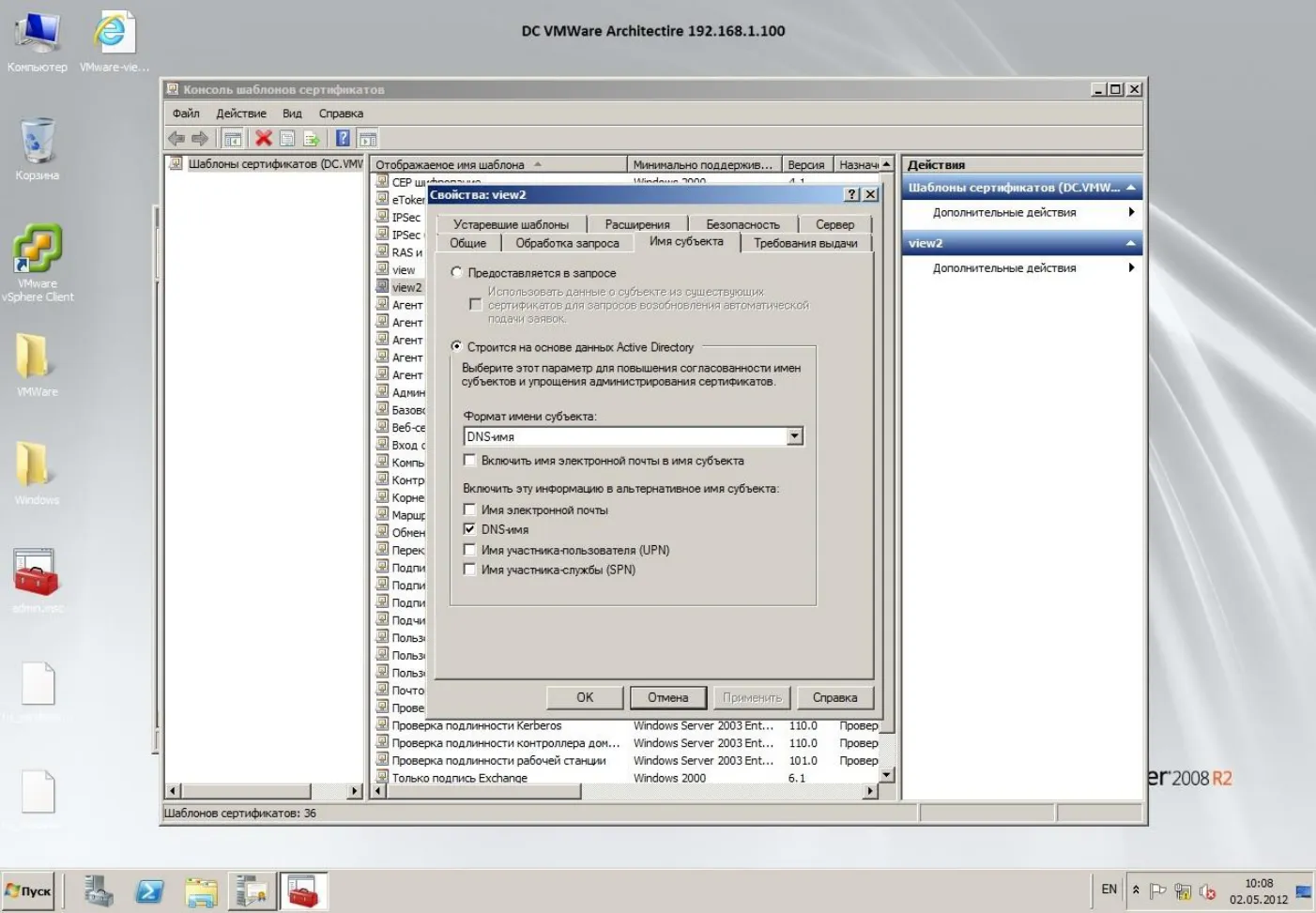Enable 'Имя участника-пользователя (UPN)' checkbox

click(470, 550)
